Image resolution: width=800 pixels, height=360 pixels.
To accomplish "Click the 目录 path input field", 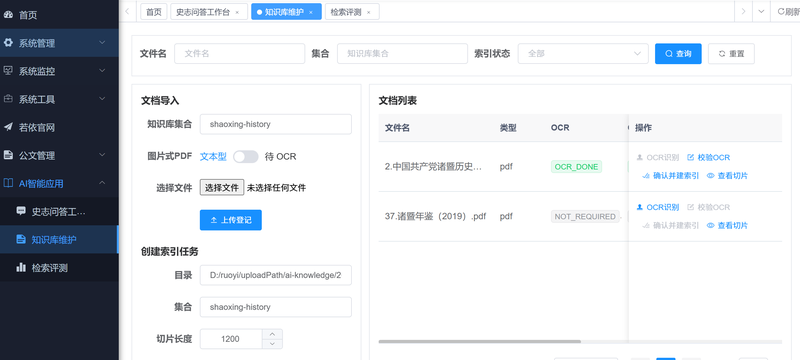I will 276,275.
